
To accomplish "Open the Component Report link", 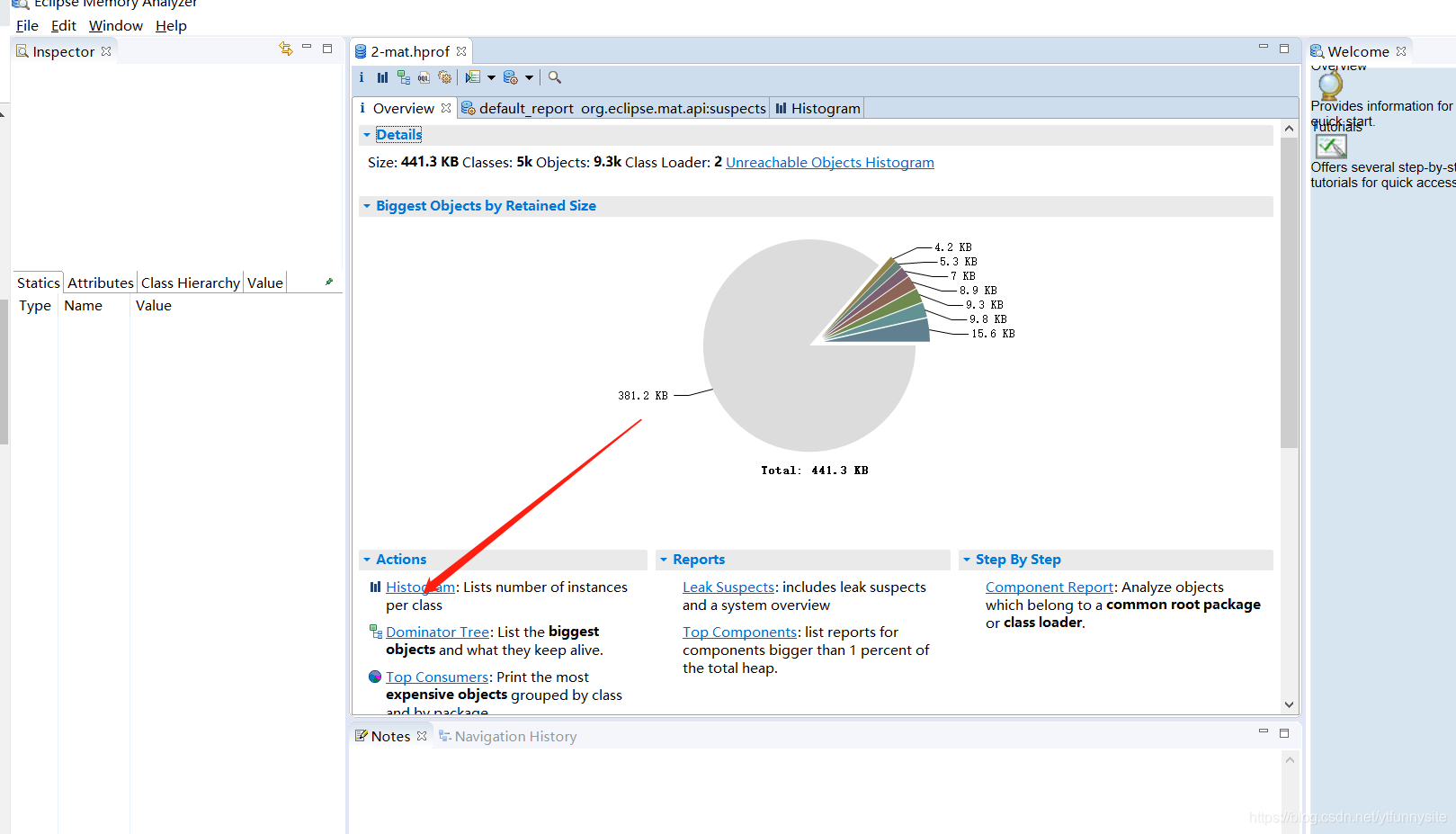I will (1050, 587).
